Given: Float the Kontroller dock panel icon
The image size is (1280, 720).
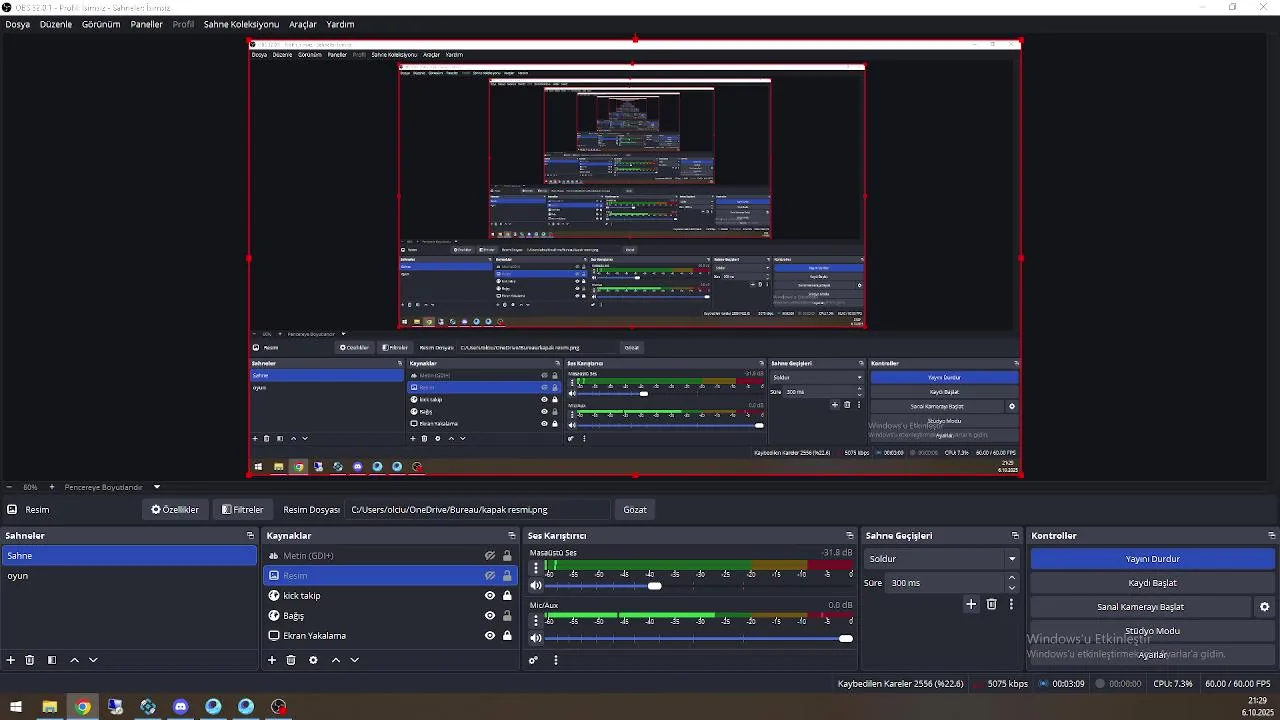Looking at the screenshot, I should 1271,536.
